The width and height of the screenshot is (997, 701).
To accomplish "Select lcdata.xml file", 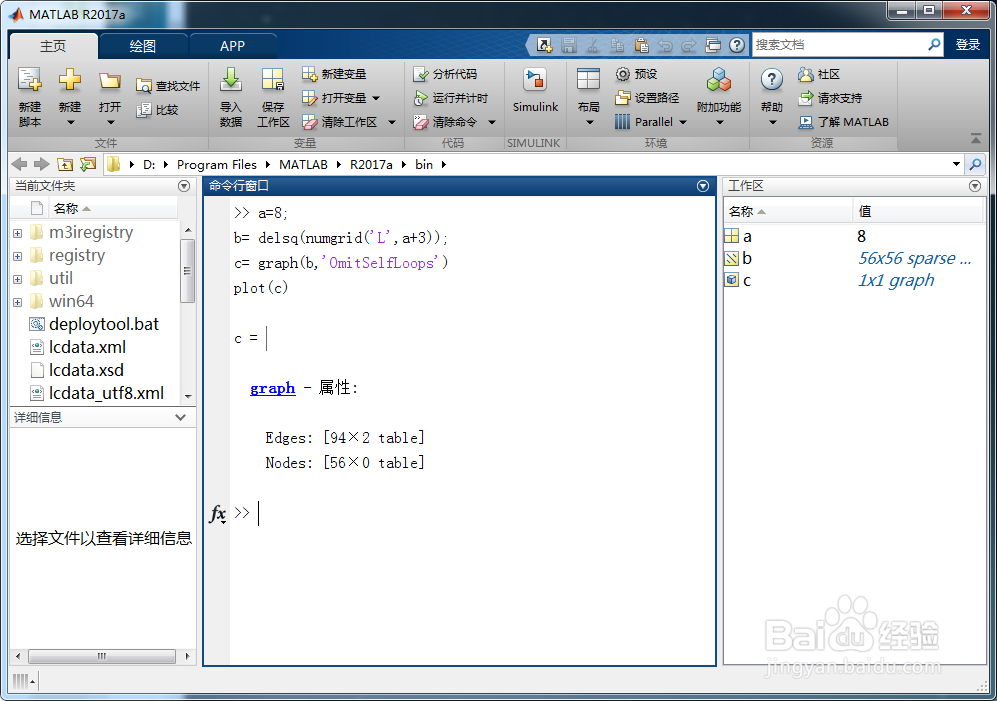I will click(x=78, y=347).
